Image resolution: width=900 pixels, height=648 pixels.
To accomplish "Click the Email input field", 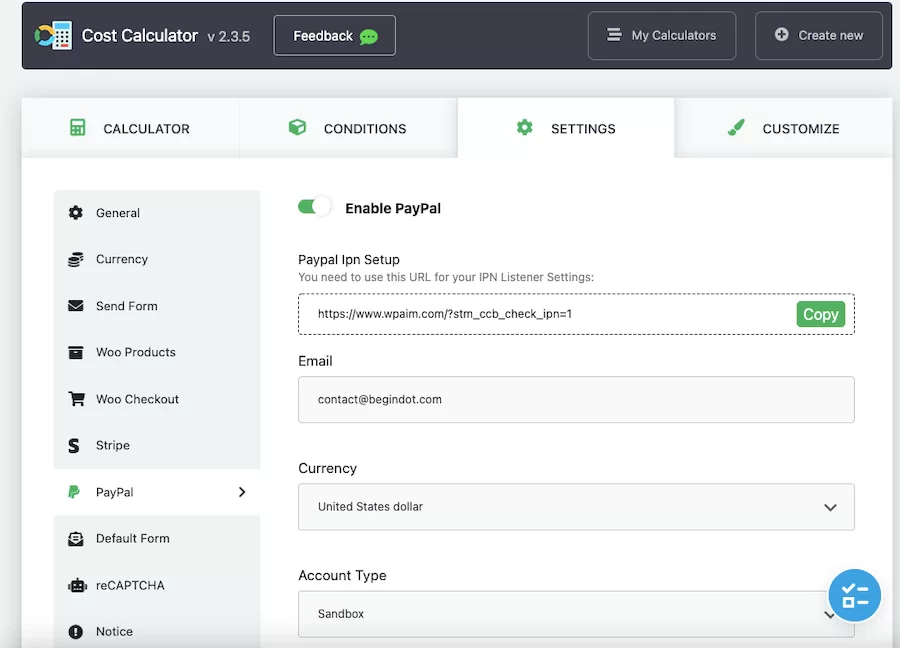I will click(576, 399).
